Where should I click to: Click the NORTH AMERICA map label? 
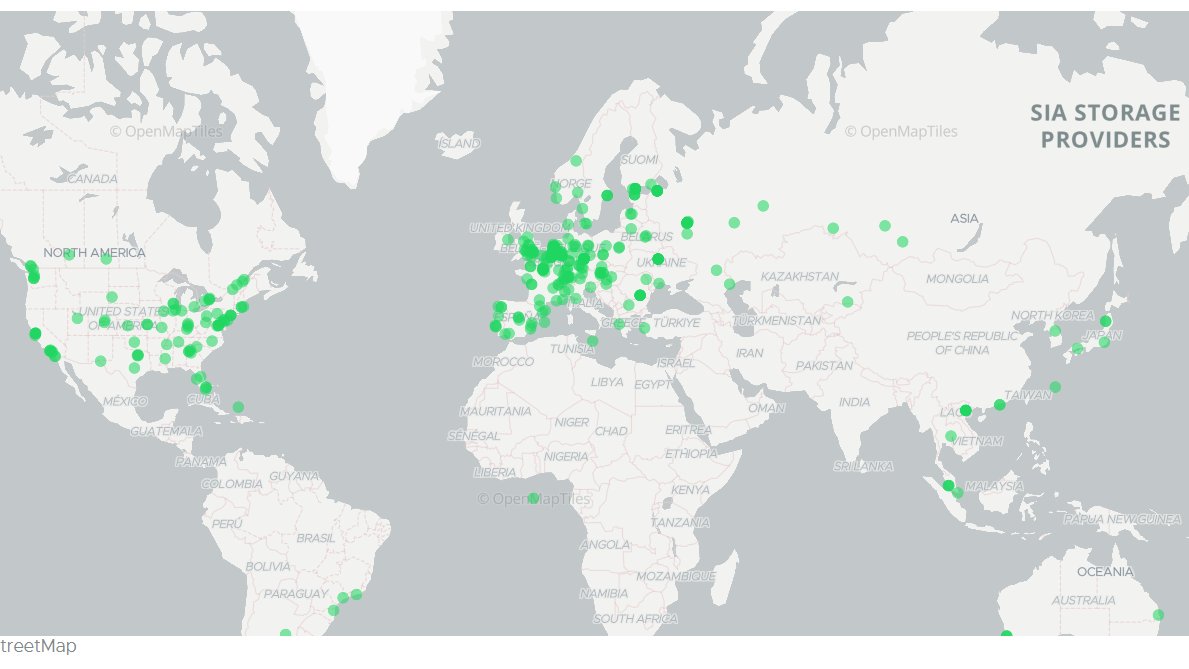pyautogui.click(x=94, y=253)
